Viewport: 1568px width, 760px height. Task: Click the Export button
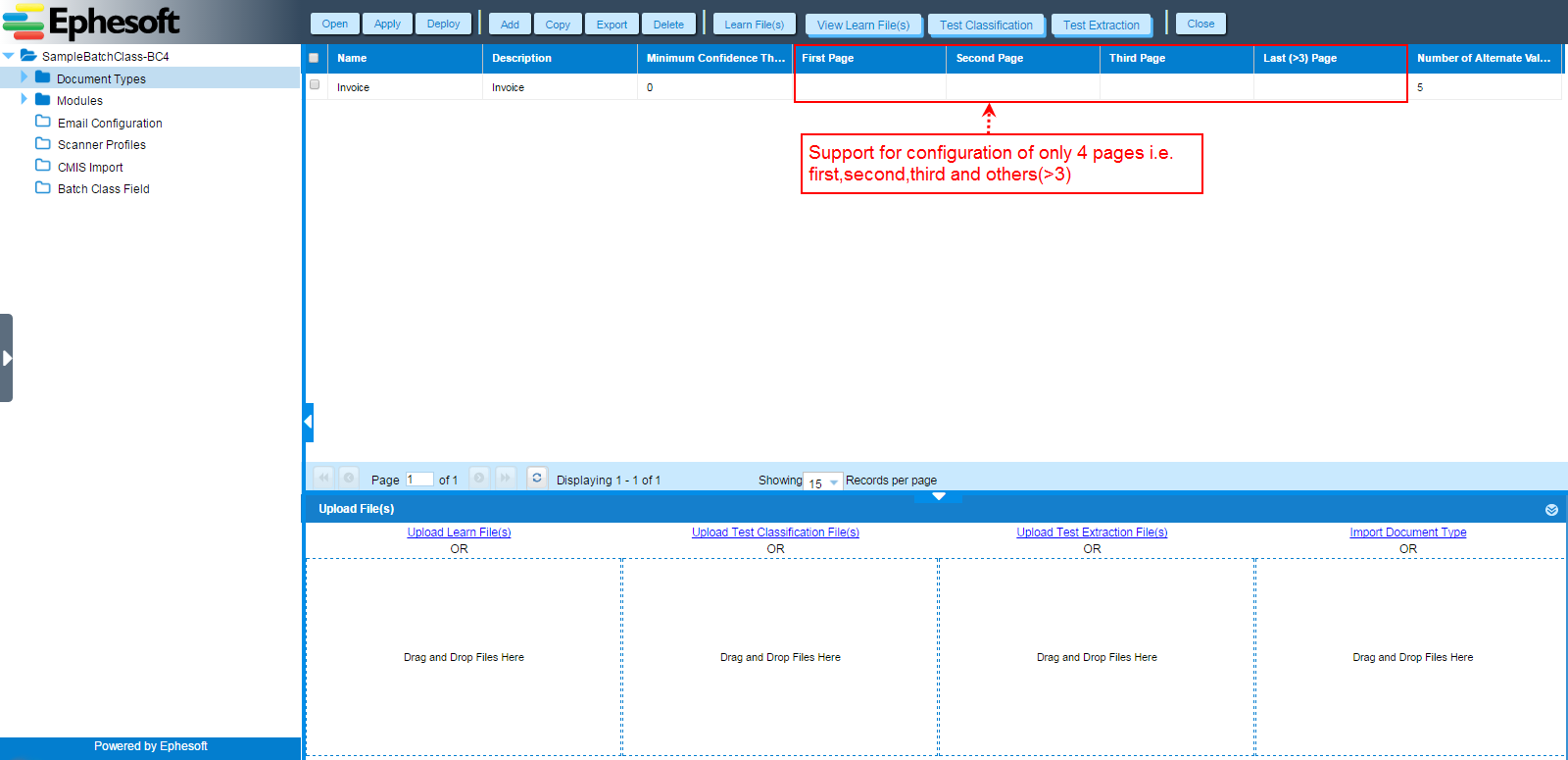pyautogui.click(x=612, y=25)
